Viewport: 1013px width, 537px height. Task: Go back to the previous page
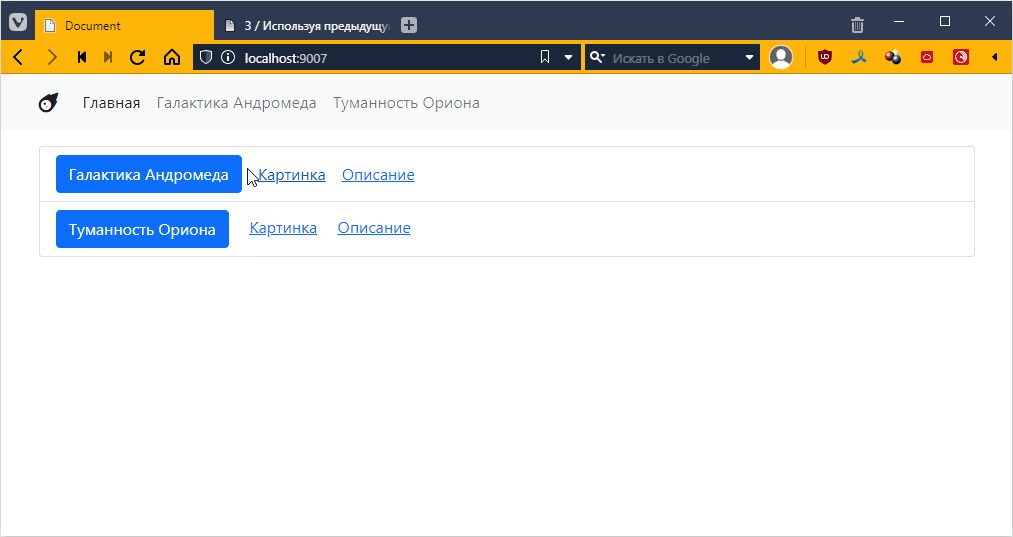[x=18, y=58]
